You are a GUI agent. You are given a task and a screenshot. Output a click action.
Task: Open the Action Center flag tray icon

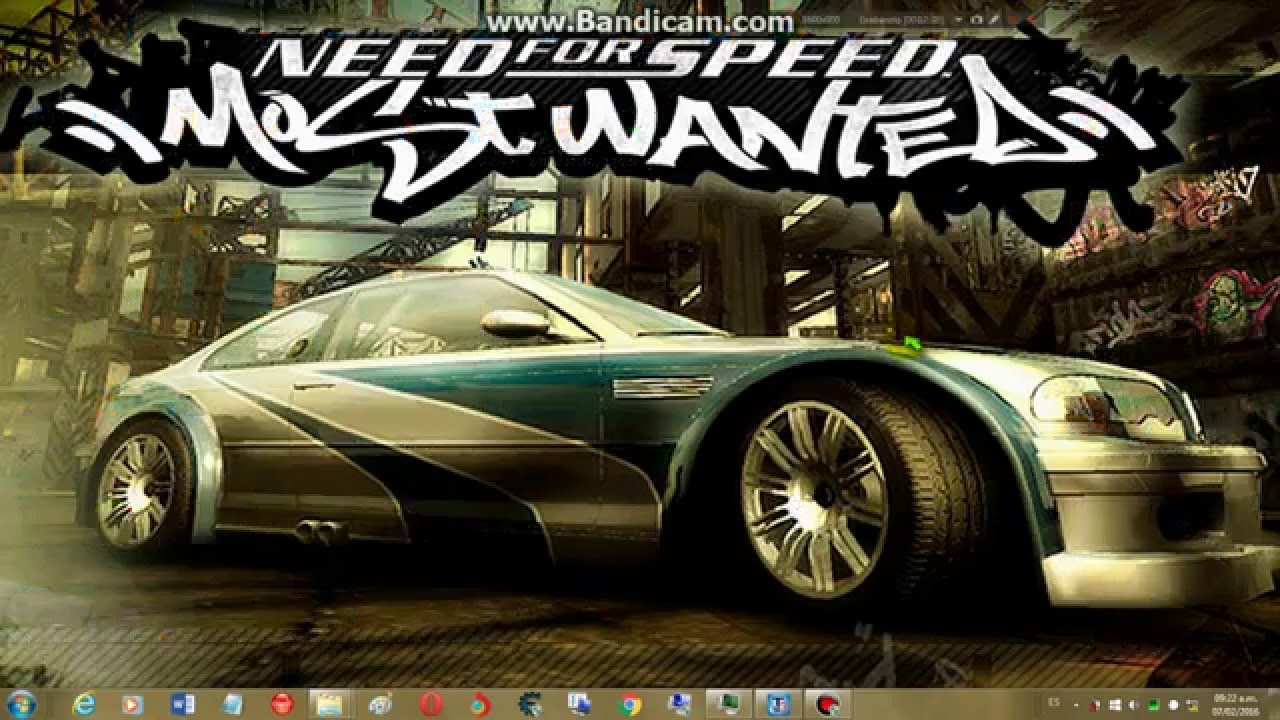point(1094,705)
